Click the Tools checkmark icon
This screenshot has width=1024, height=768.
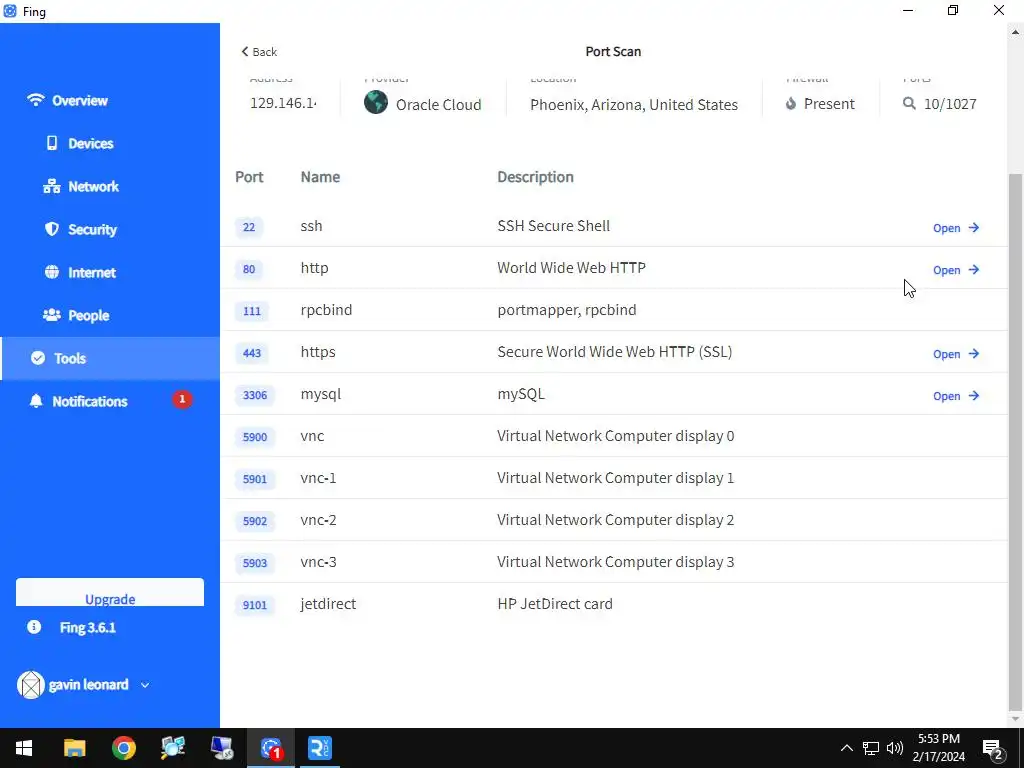[x=38, y=358]
